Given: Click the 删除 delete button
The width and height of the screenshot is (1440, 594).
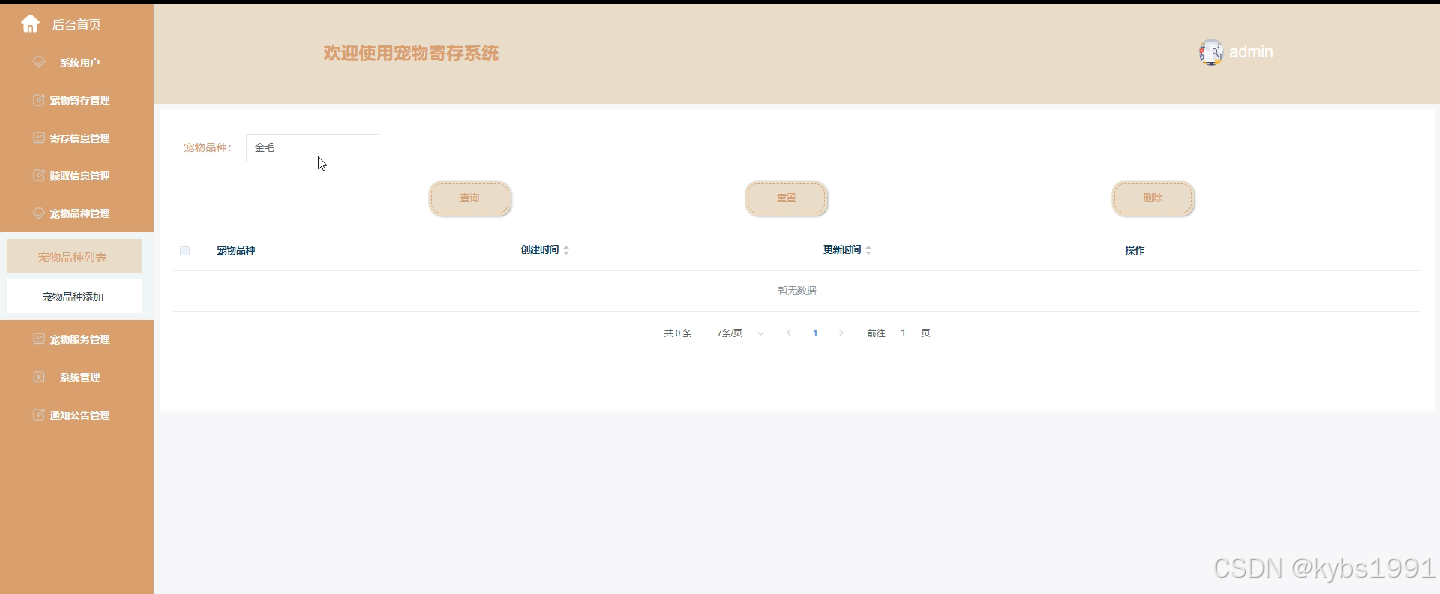Looking at the screenshot, I should 1153,198.
